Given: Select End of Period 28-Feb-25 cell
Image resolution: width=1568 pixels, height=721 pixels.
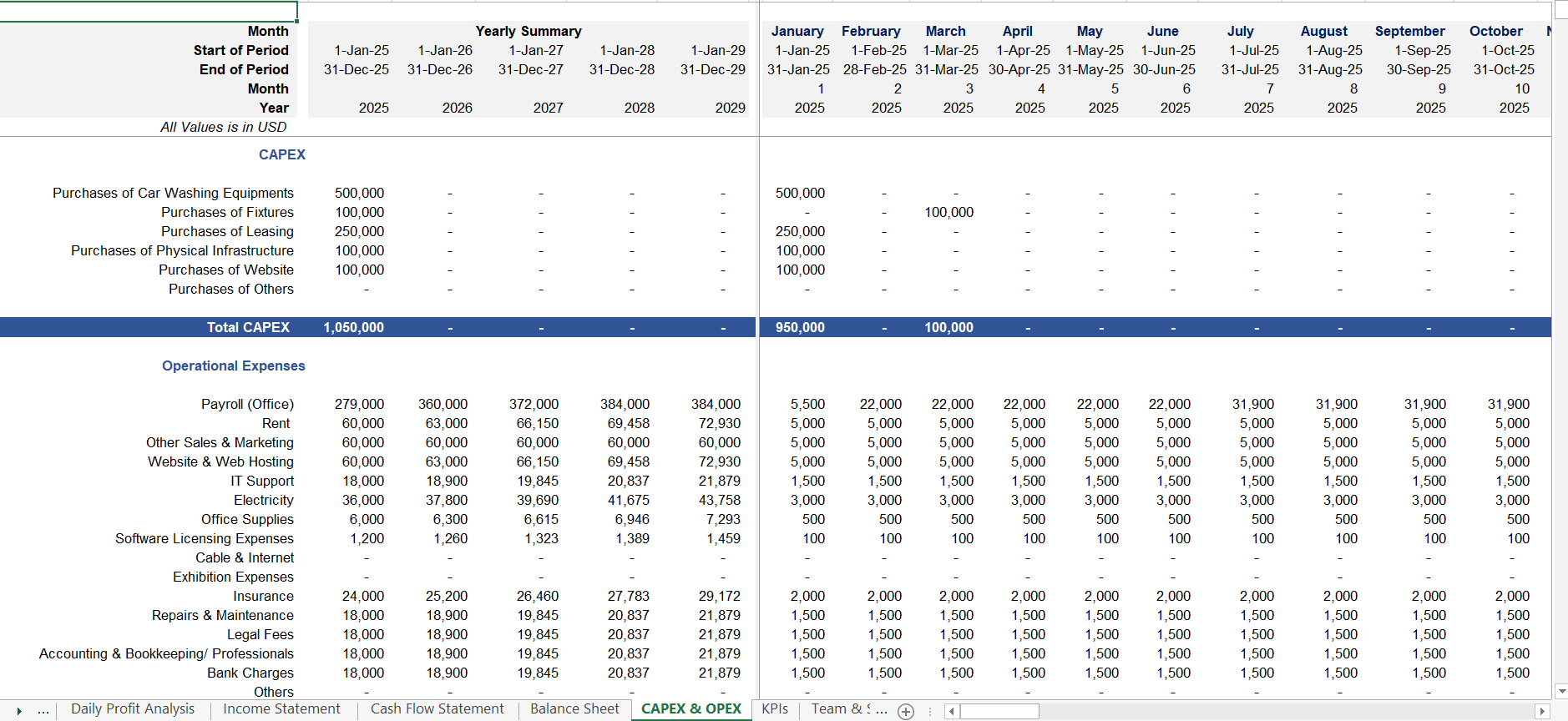Looking at the screenshot, I should (874, 69).
